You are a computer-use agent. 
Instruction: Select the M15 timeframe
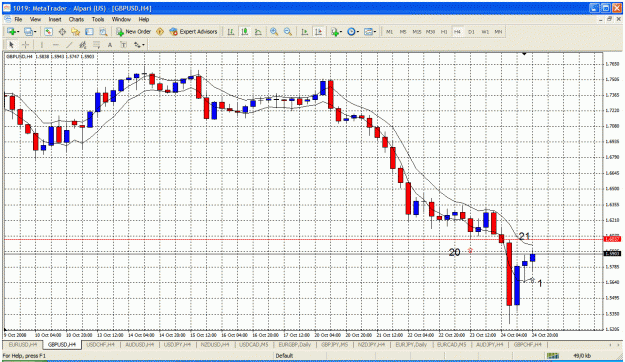click(417, 32)
